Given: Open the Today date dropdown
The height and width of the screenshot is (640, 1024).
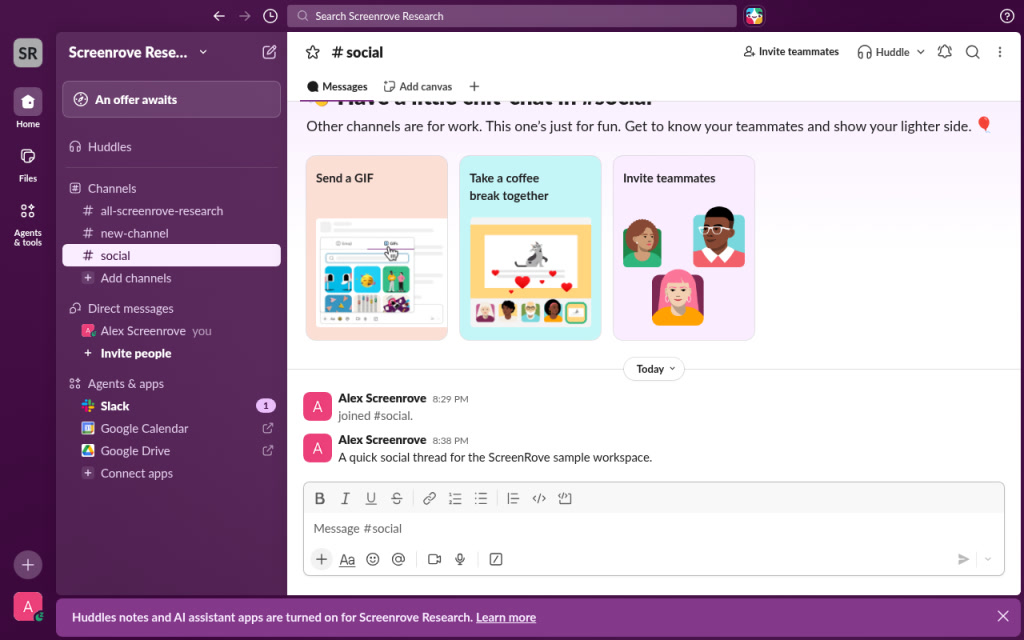Looking at the screenshot, I should point(654,369).
